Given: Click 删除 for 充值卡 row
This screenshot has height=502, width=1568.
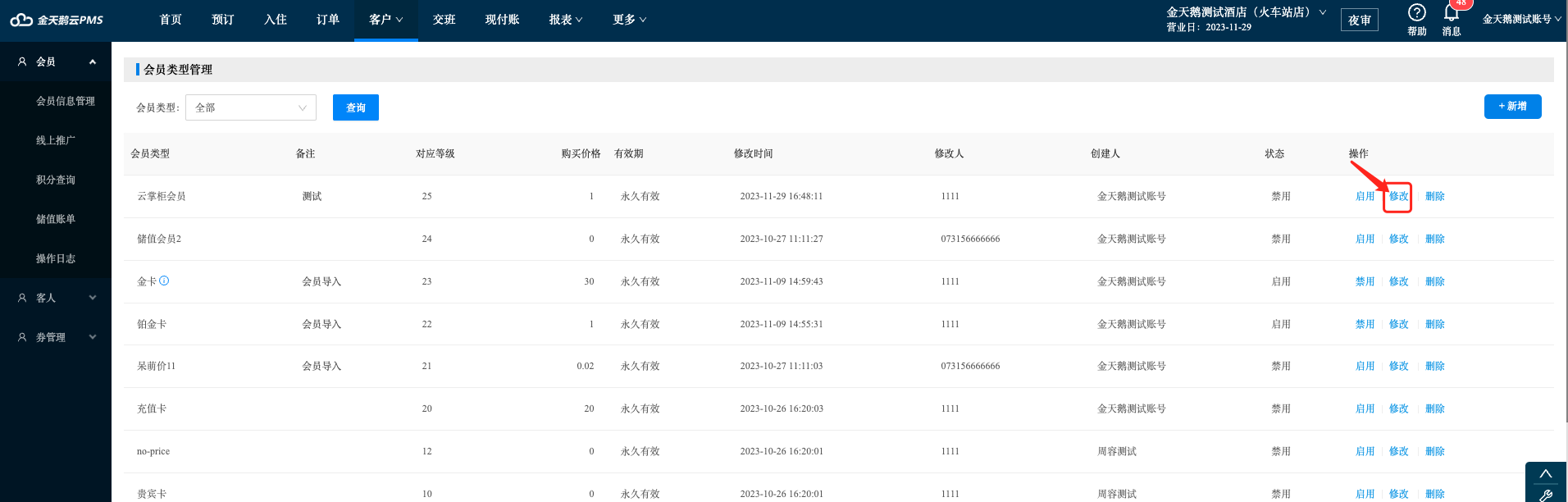Looking at the screenshot, I should pos(1434,408).
